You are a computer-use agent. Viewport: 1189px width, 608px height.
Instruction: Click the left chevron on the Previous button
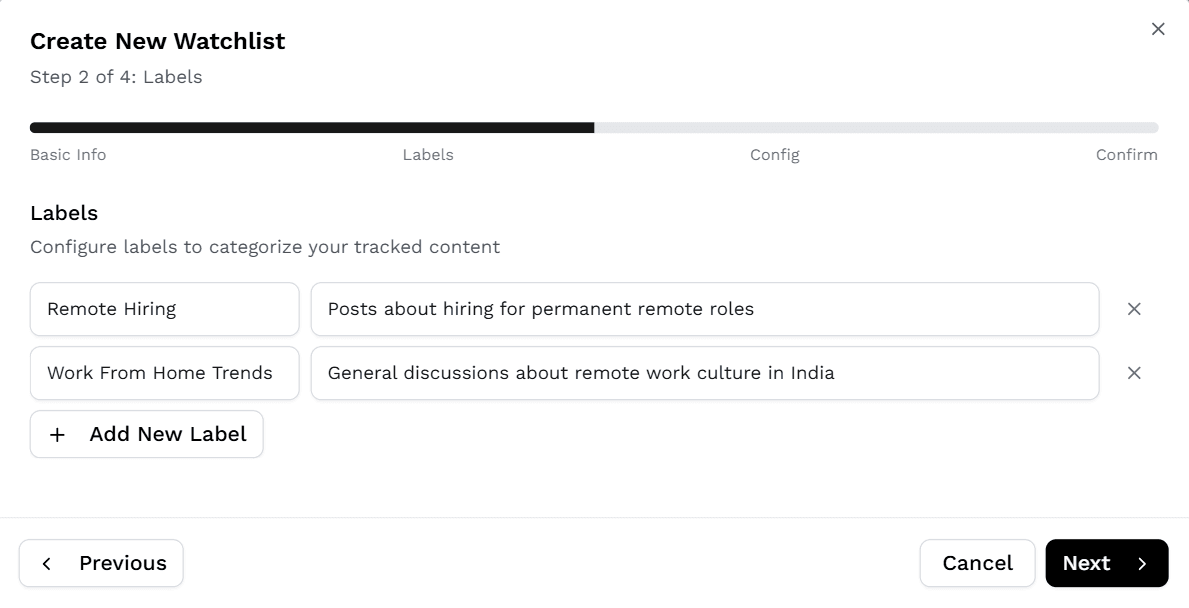point(47,563)
